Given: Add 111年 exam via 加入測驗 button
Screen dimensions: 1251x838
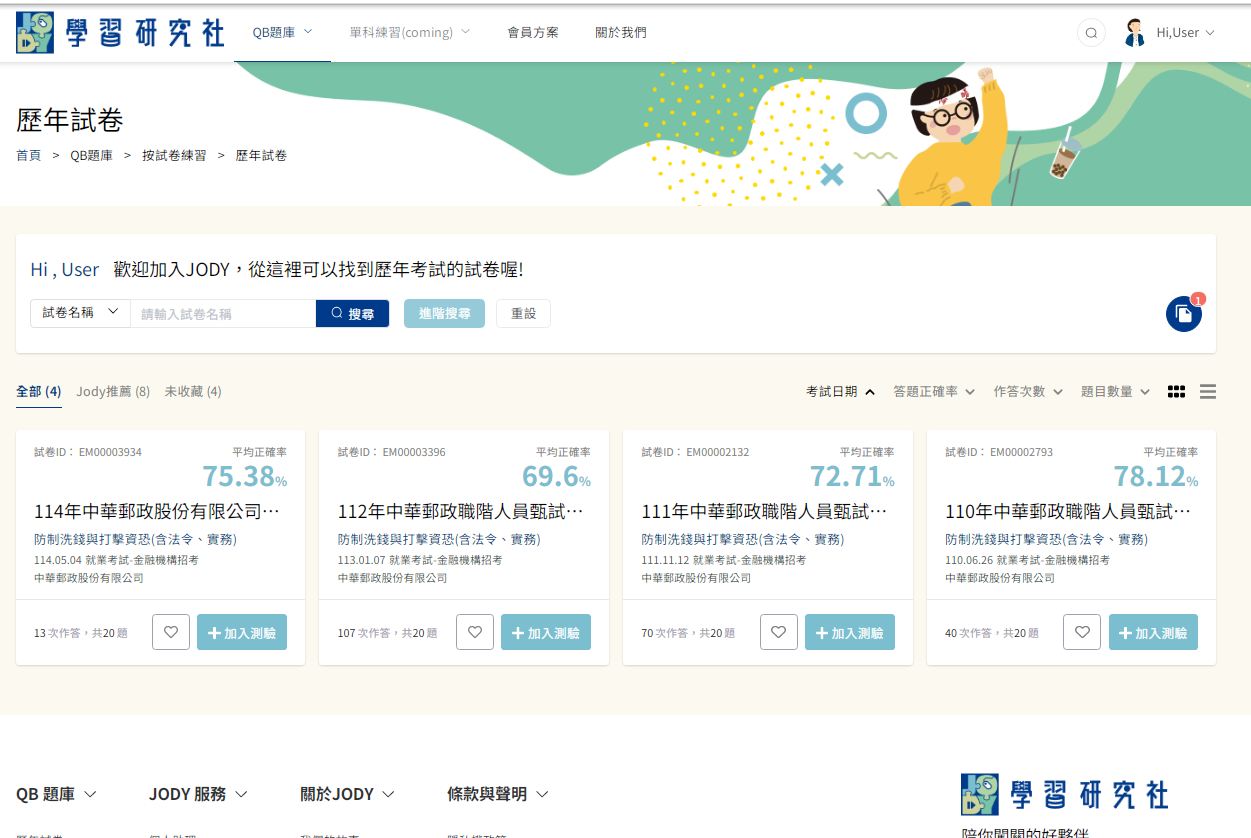Looking at the screenshot, I should point(849,632).
